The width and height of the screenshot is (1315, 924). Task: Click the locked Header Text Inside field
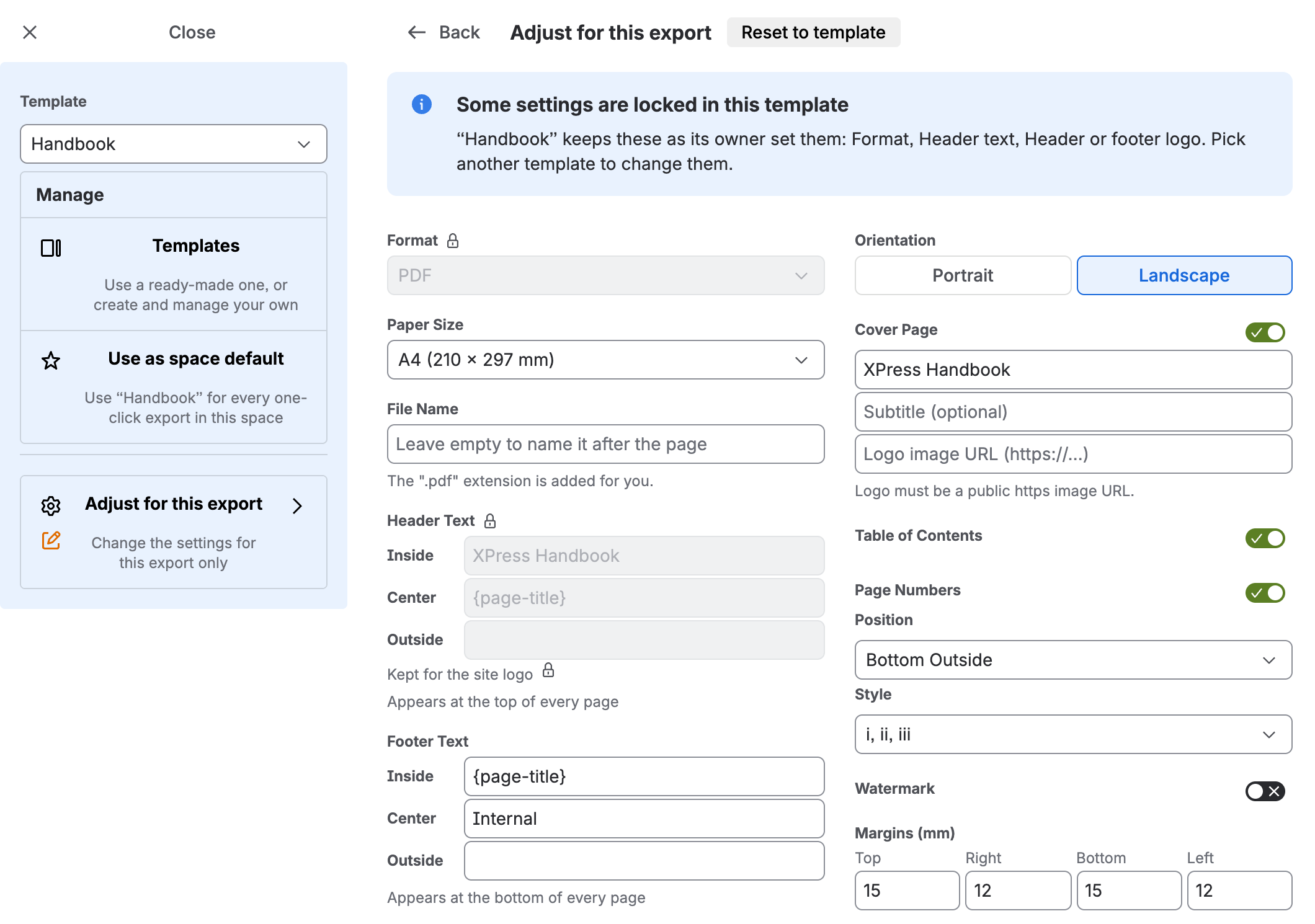tap(644, 556)
